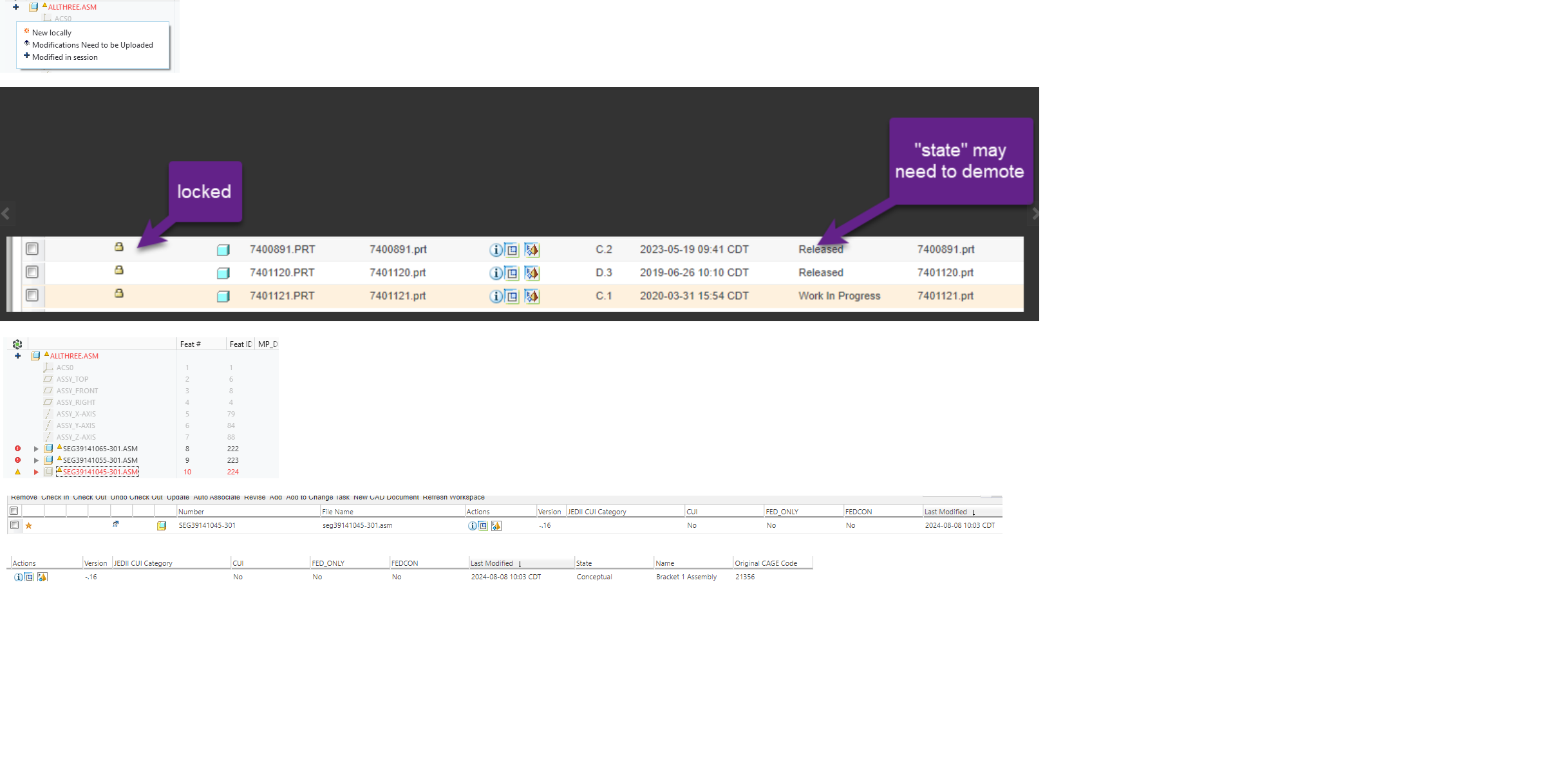
Task: Click the structure icon for 7401120.PRT
Action: [513, 273]
